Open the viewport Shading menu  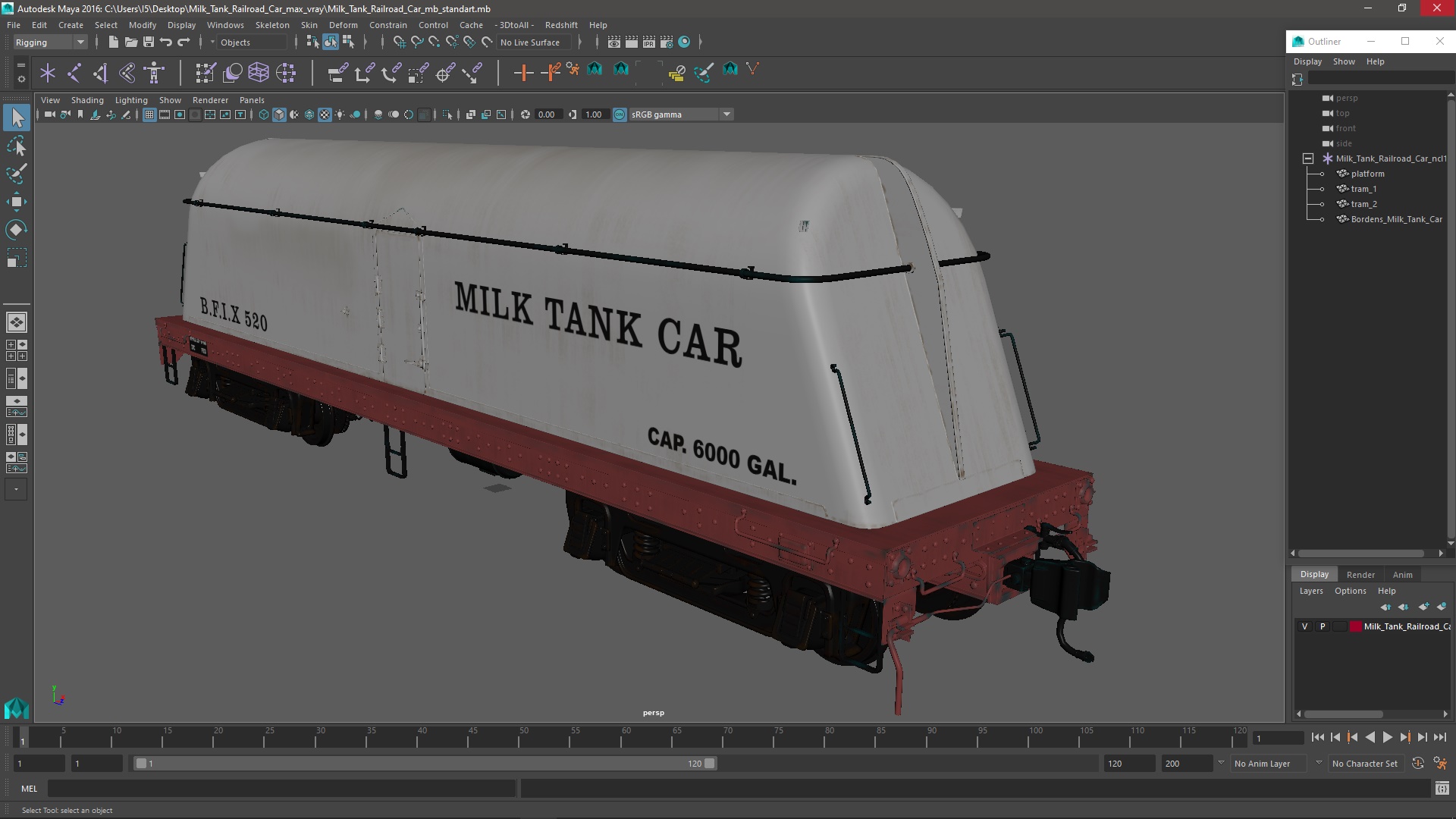tap(87, 100)
